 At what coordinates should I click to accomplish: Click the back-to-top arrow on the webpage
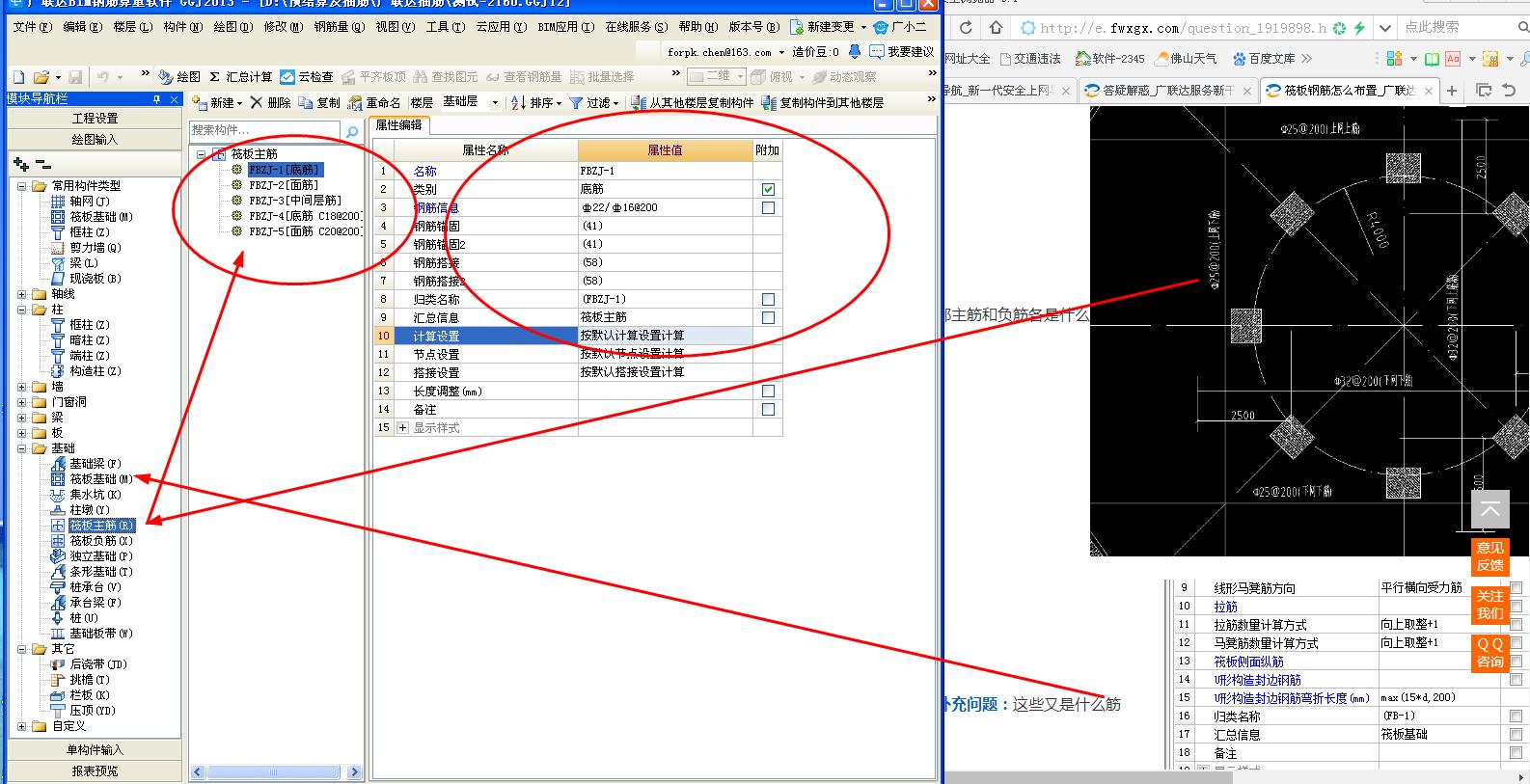pyautogui.click(x=1489, y=509)
